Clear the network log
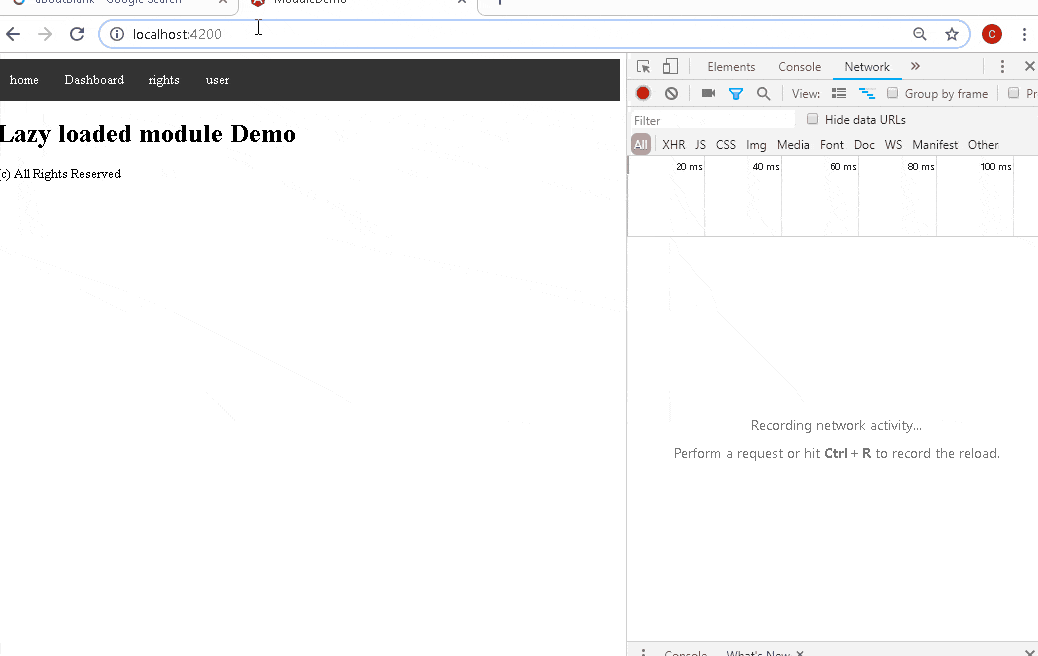The width and height of the screenshot is (1038, 656). coord(671,93)
